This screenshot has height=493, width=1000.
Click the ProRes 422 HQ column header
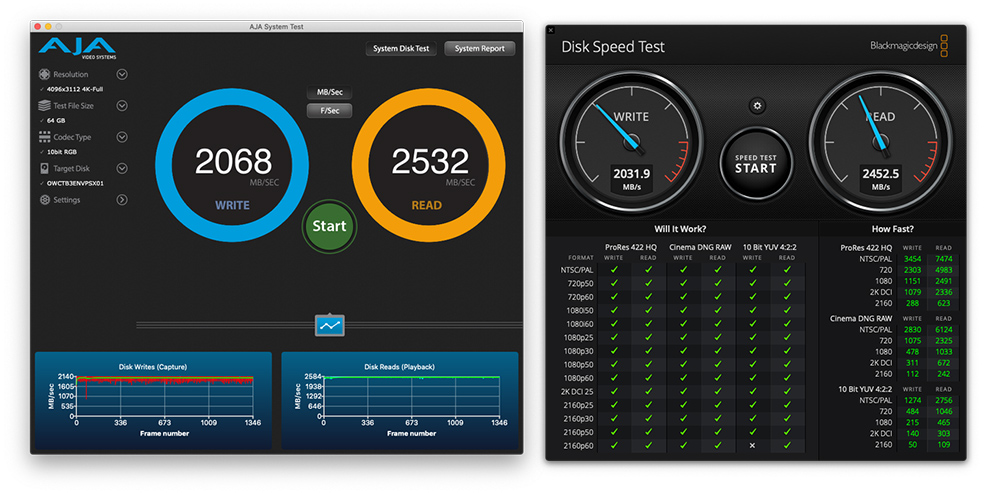pos(631,247)
